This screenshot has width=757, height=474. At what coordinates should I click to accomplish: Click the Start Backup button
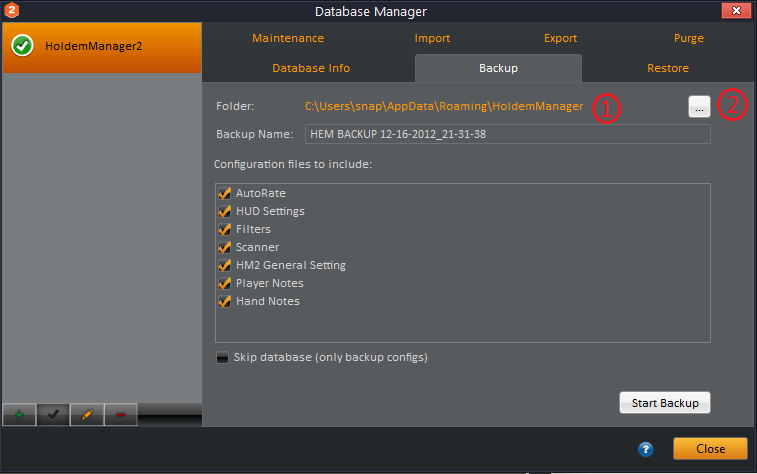665,403
